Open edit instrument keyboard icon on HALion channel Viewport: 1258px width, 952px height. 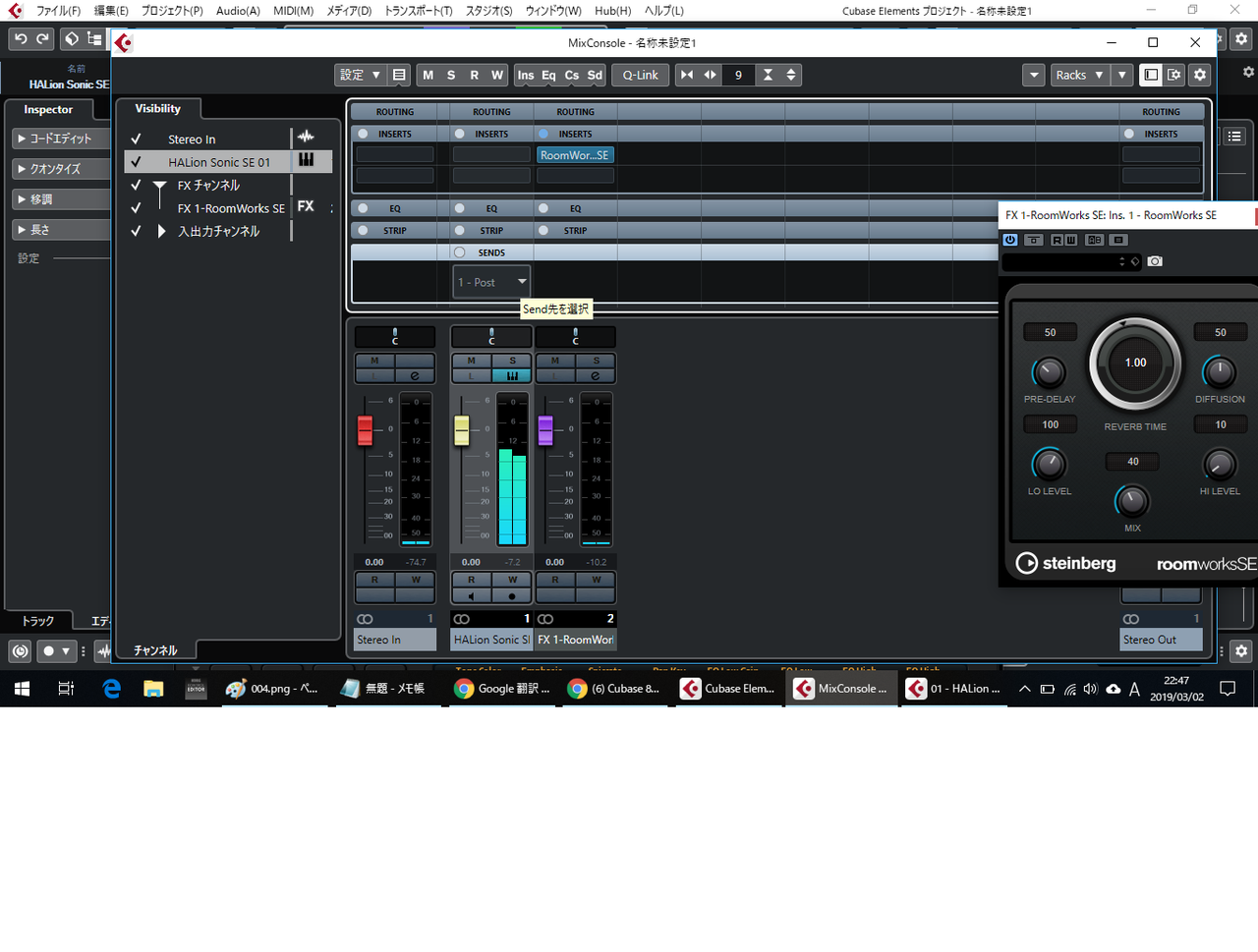tap(512, 375)
